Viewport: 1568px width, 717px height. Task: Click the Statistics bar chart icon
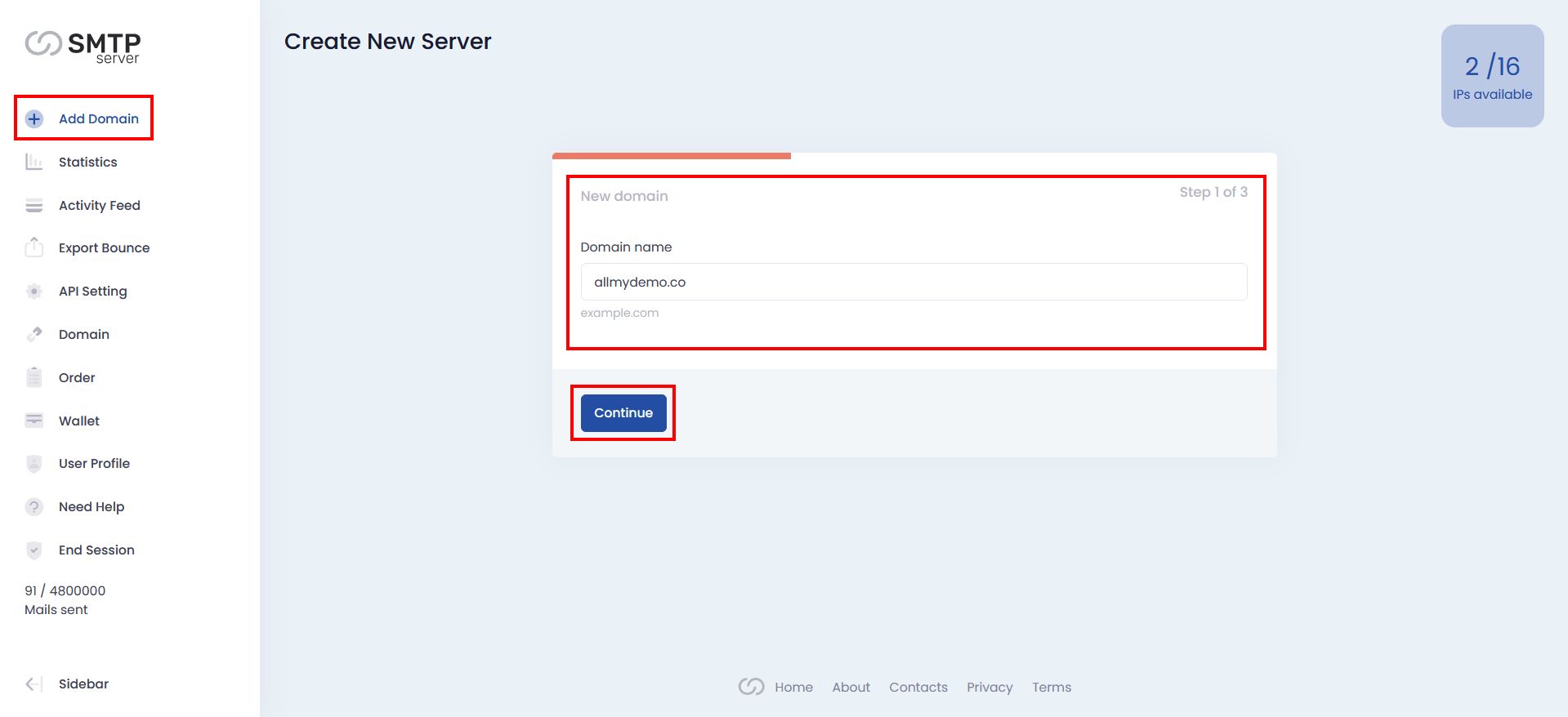point(34,163)
